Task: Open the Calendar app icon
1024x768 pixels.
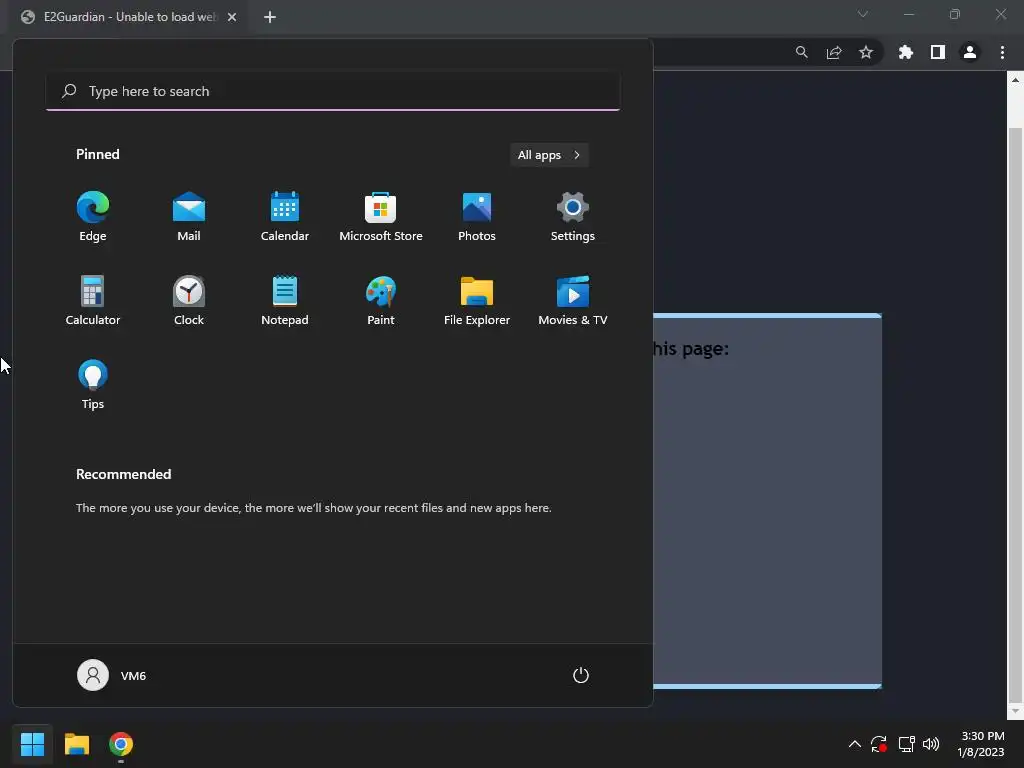Action: pyautogui.click(x=285, y=216)
